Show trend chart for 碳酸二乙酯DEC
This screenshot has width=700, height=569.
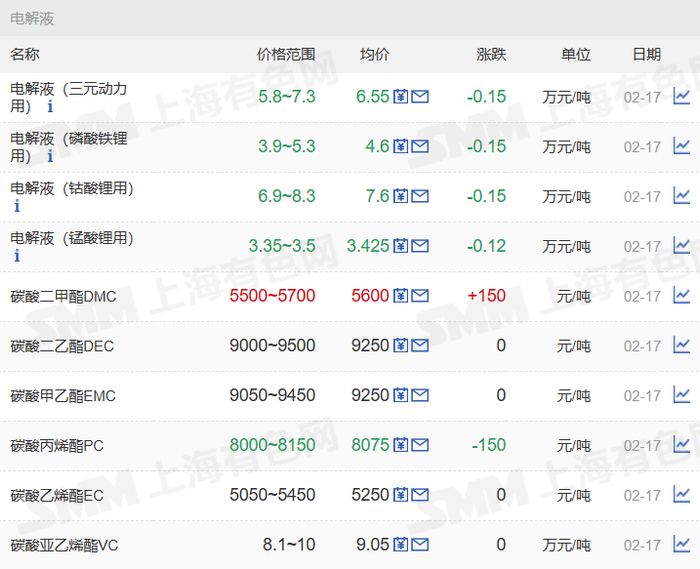point(681,345)
